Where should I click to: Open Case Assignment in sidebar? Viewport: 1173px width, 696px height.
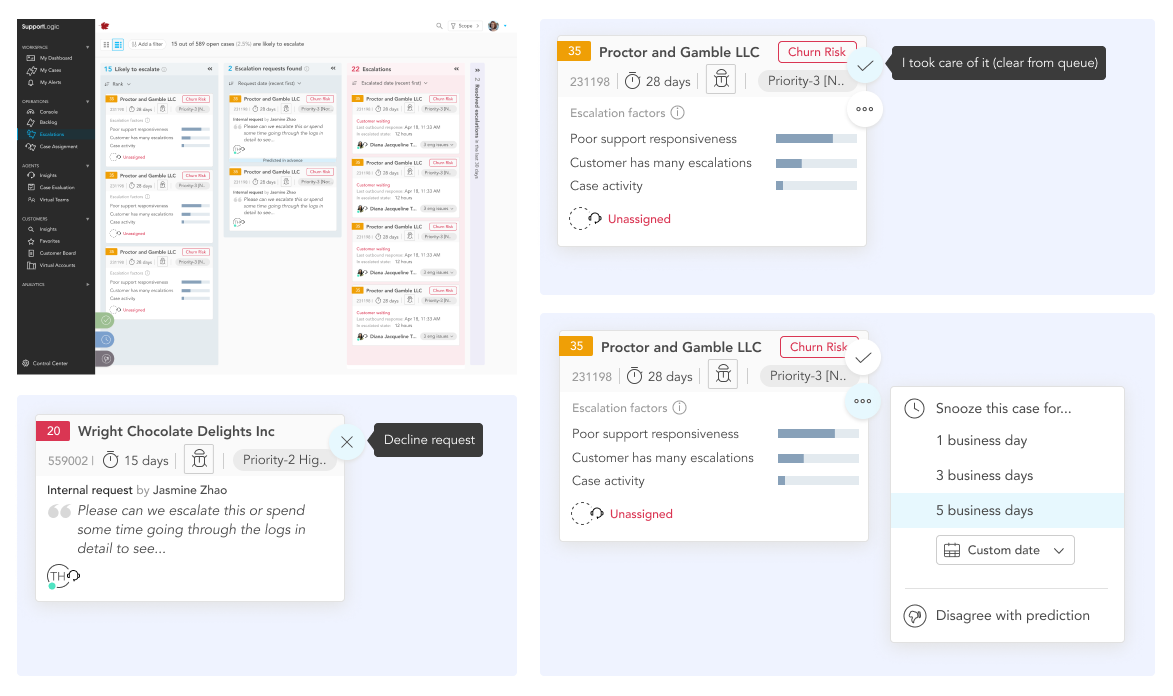click(x=52, y=147)
